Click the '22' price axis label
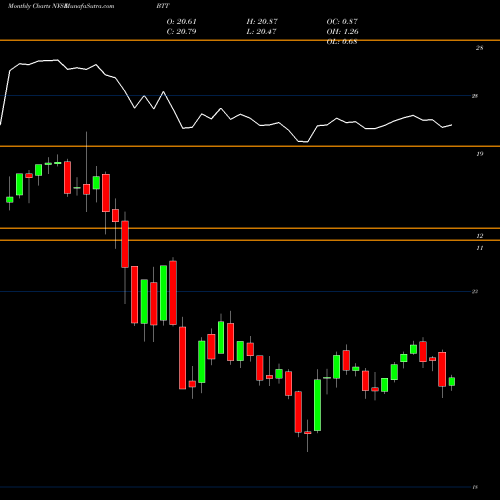This screenshot has height=500, width=500. pos(475,291)
